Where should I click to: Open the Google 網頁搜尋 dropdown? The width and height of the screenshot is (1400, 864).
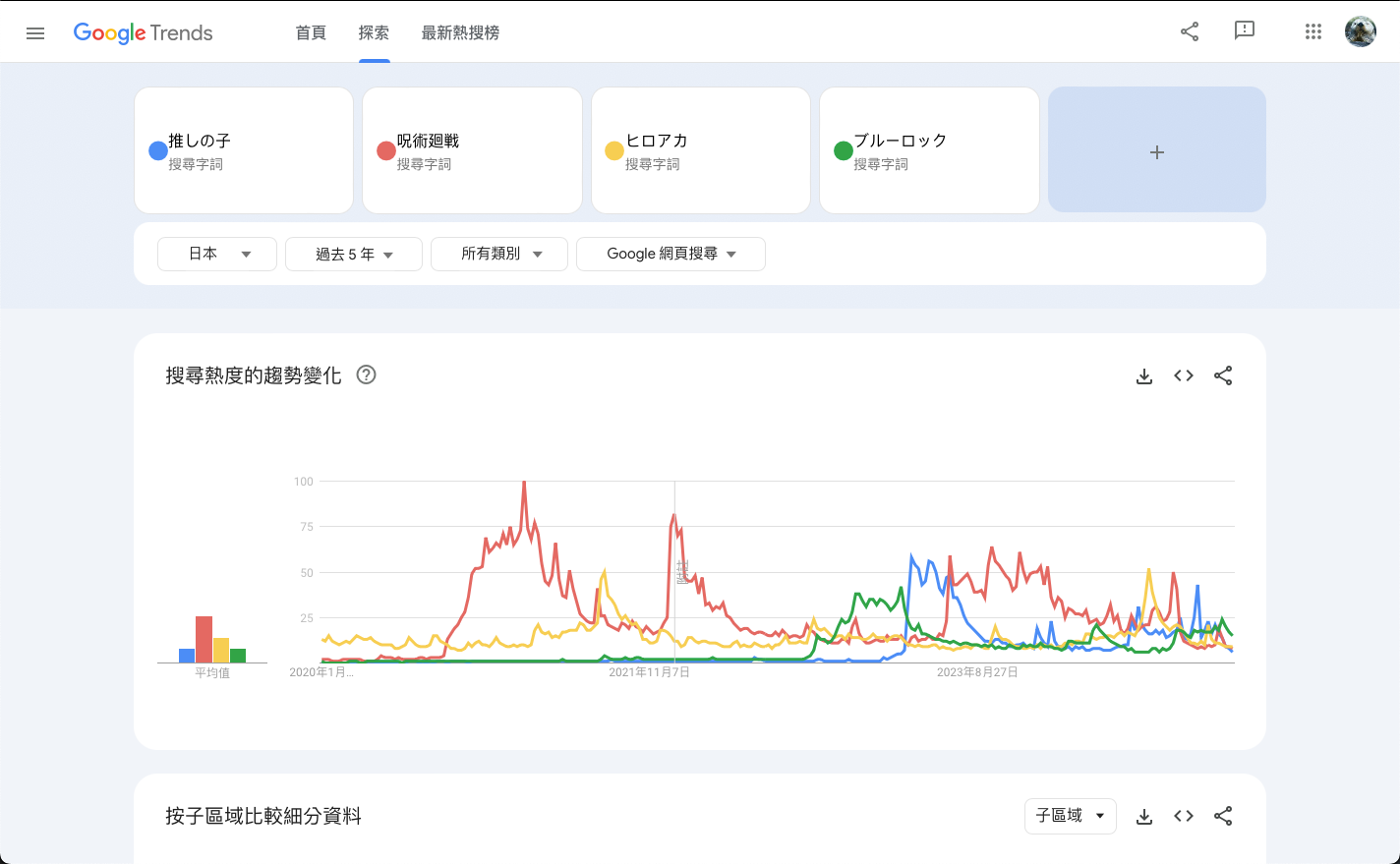[671, 254]
